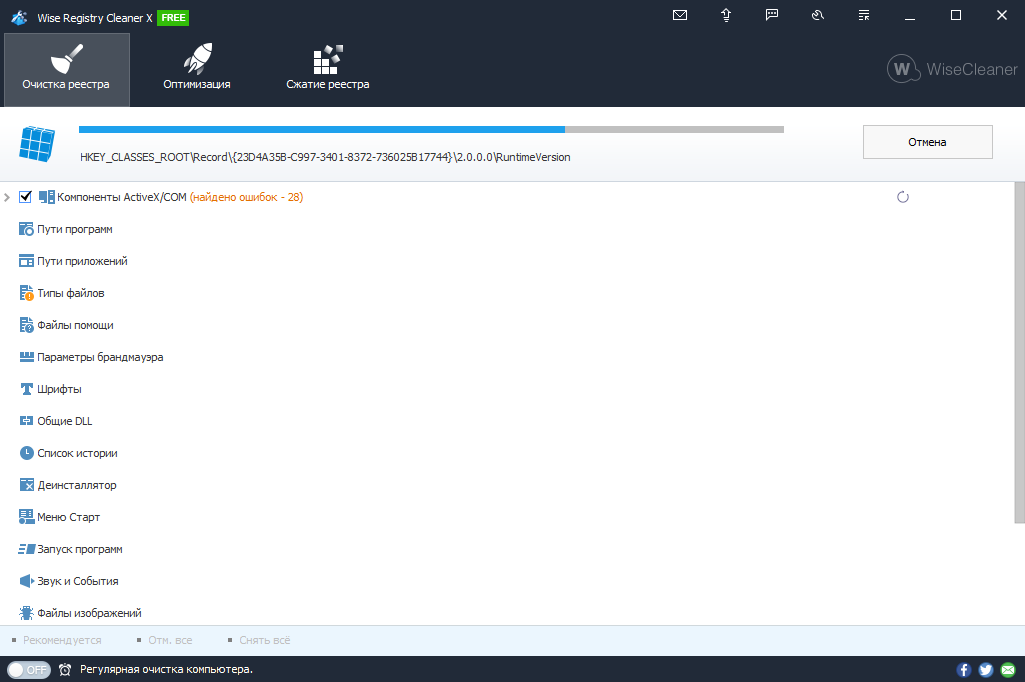Uncheck the Компоненты ActiveX/COM checkbox
Screen dimensions: 1025x682
(x=25, y=197)
